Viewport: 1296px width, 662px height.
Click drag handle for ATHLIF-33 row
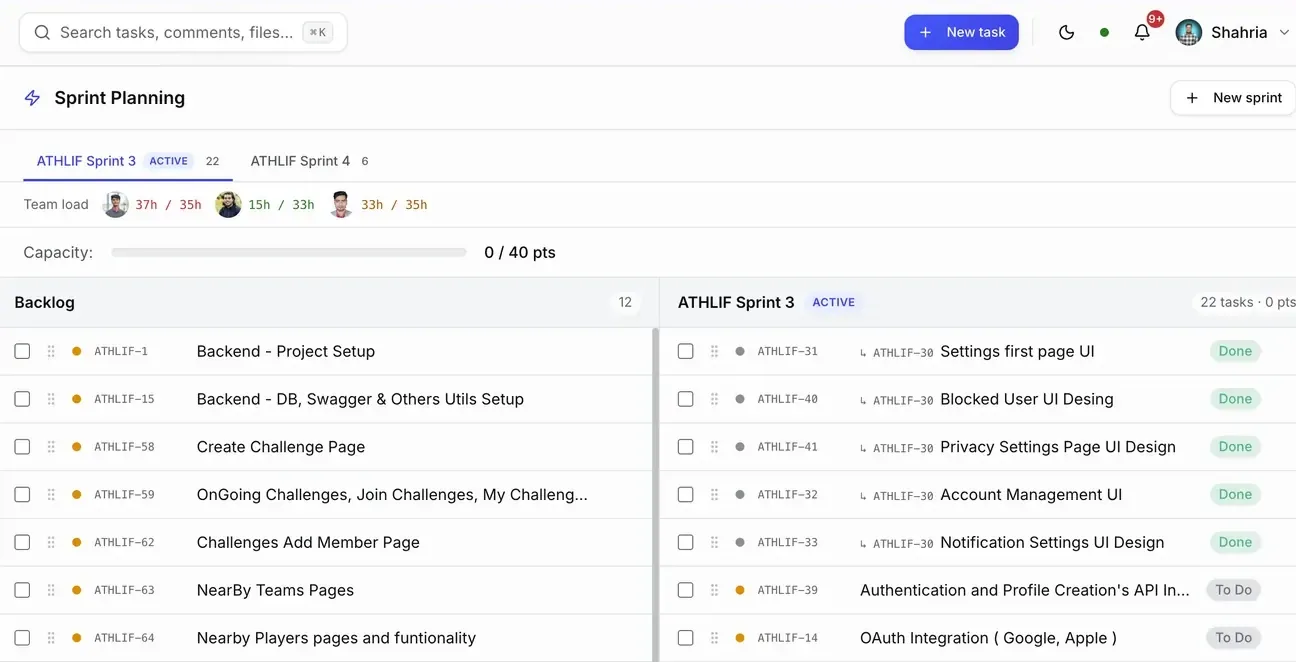pyautogui.click(x=714, y=542)
